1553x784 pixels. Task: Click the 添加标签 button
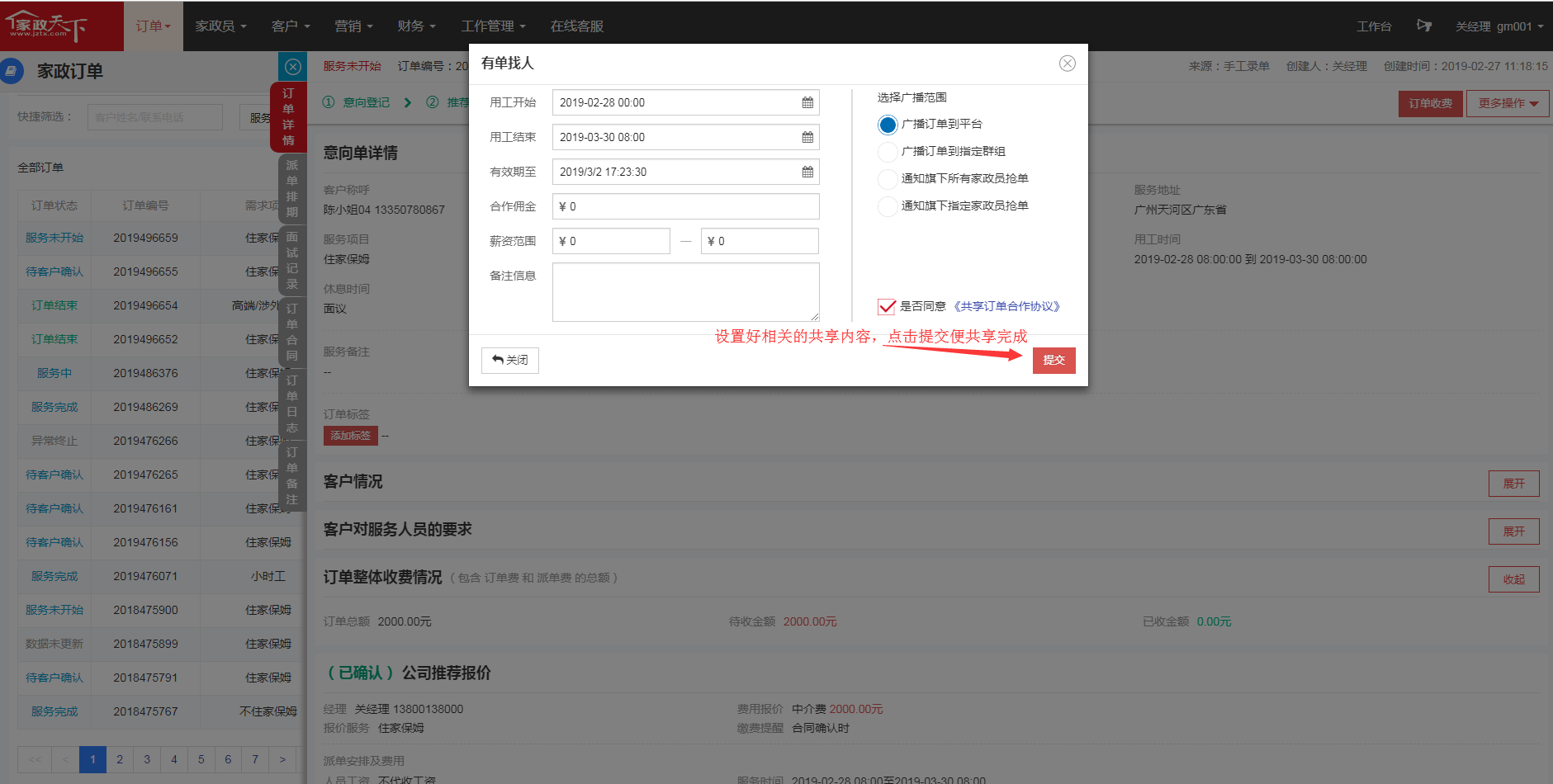point(350,436)
